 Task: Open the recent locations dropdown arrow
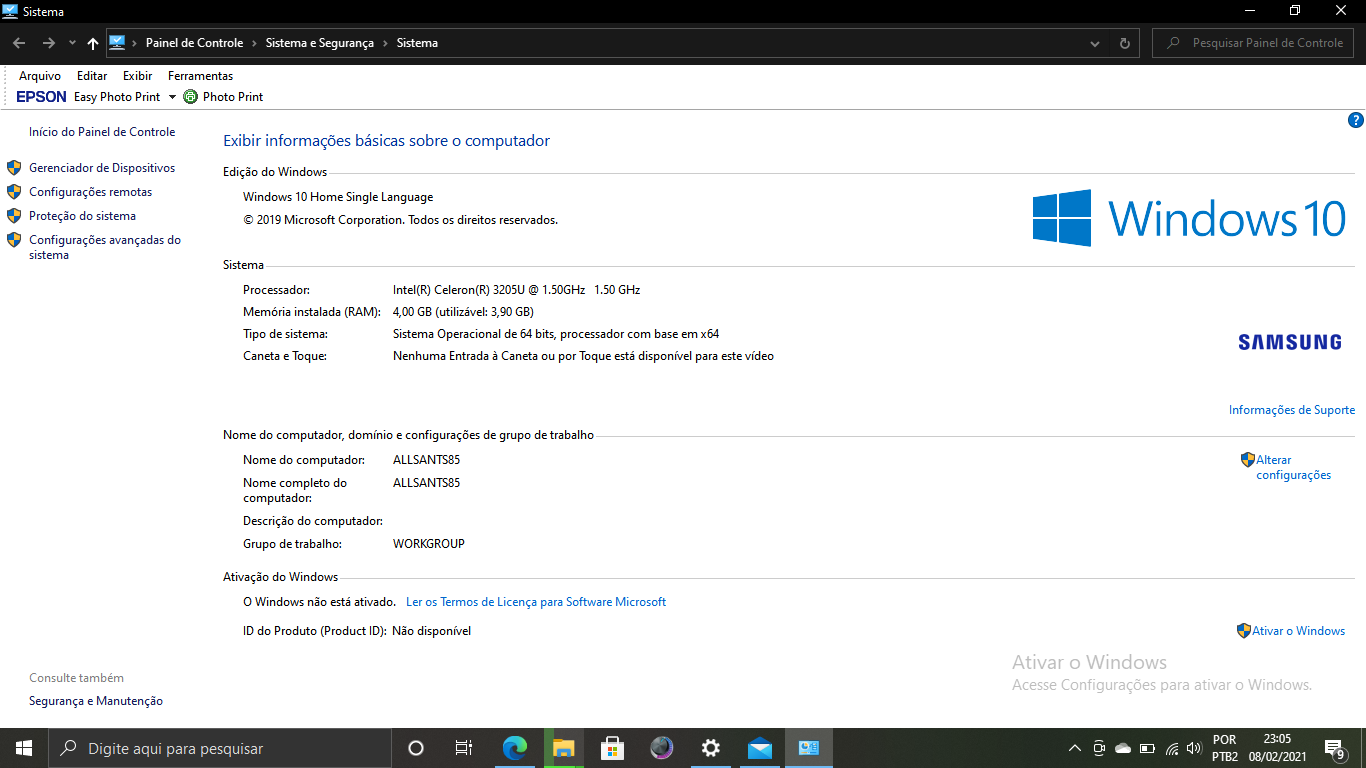tap(72, 44)
